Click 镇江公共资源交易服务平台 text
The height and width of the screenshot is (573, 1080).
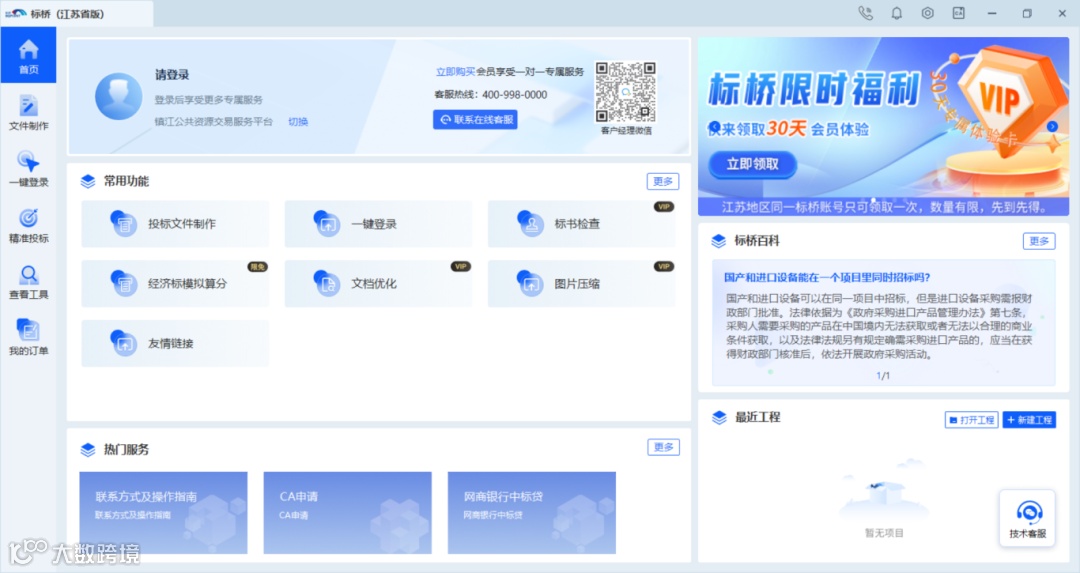tap(214, 122)
